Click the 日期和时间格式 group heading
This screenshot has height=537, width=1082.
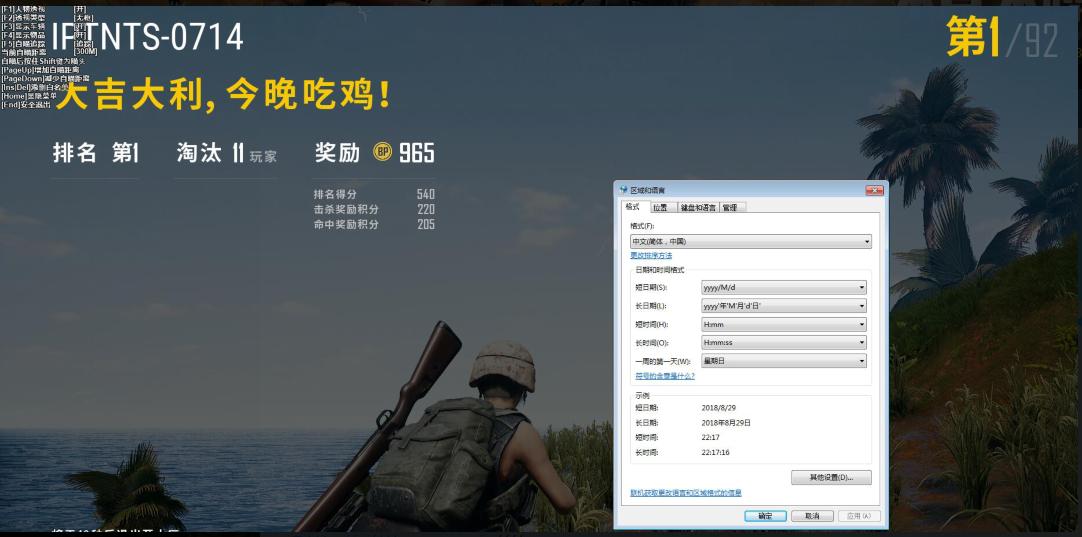pyautogui.click(x=660, y=270)
